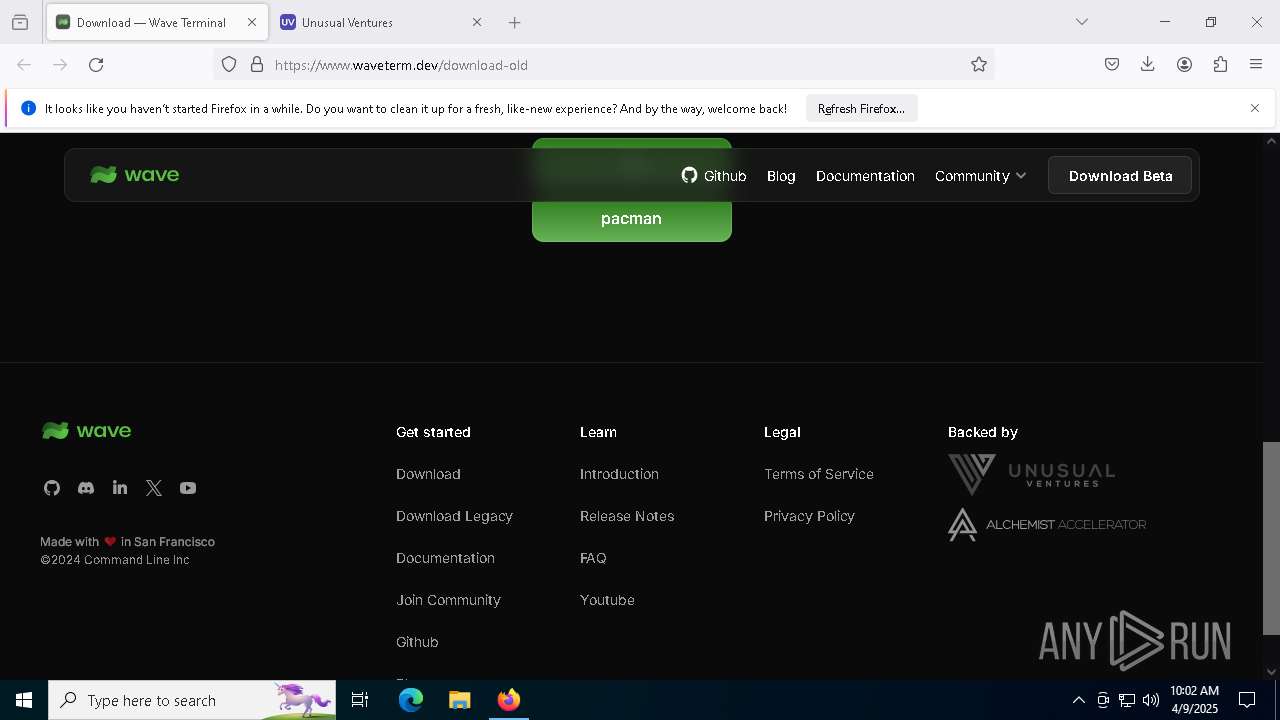The width and height of the screenshot is (1280, 720).
Task: Open the Privacy Policy link
Action: (809, 516)
